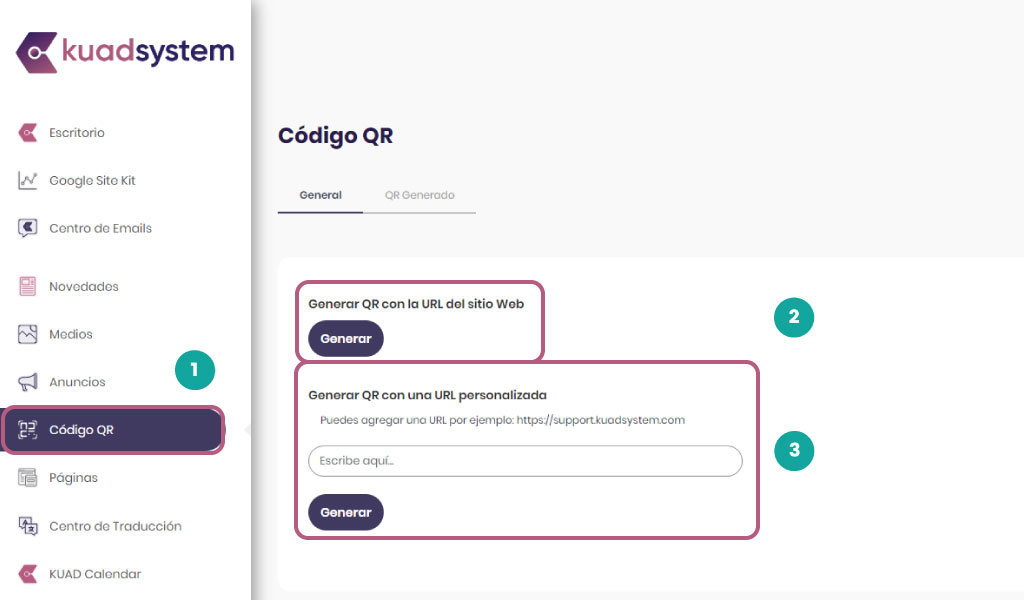This screenshot has width=1024, height=600.
Task: Collapse sidebar using the small arrow handle
Action: click(x=247, y=430)
